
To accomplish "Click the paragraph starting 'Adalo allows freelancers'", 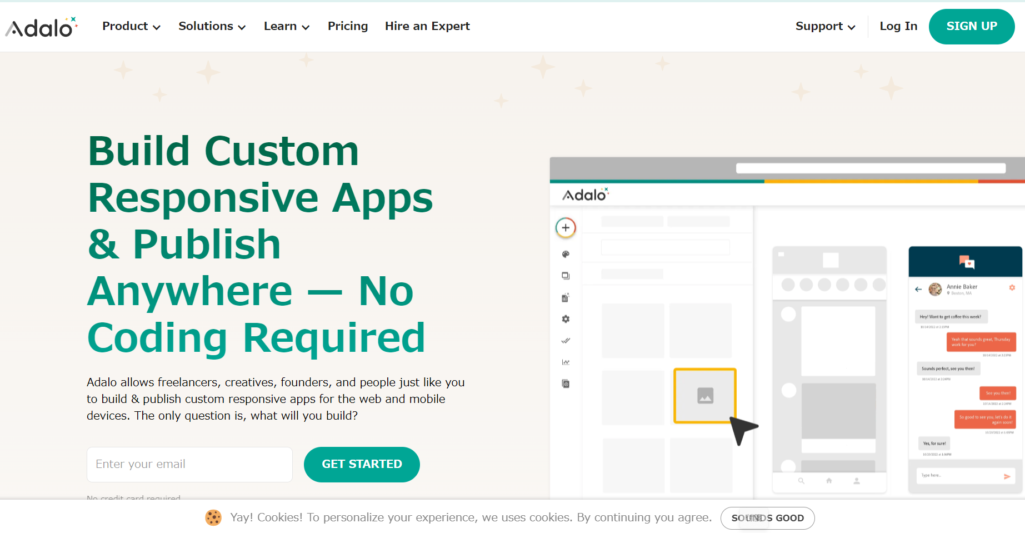I will [x=276, y=399].
